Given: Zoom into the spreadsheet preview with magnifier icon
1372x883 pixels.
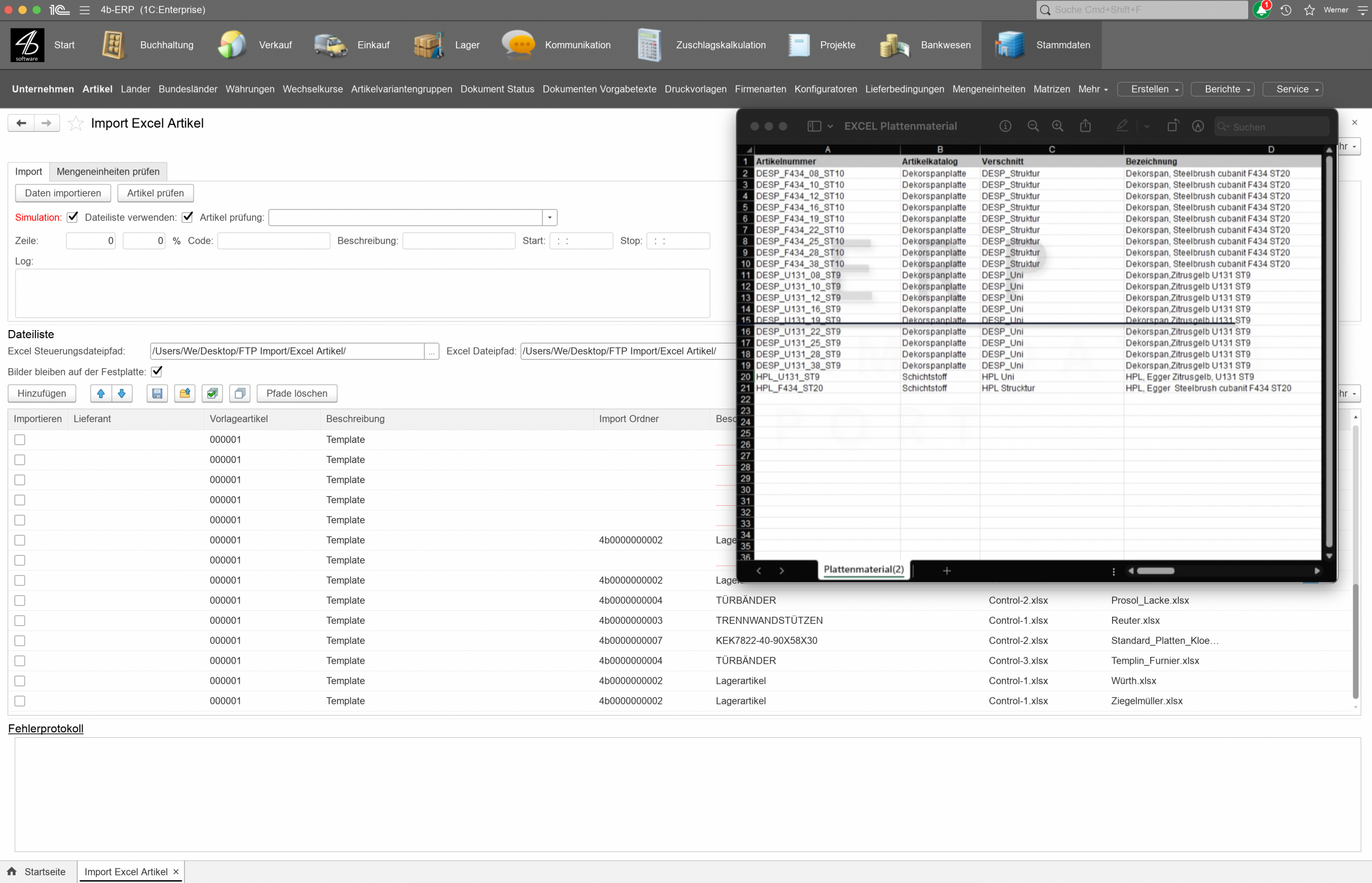Looking at the screenshot, I should pos(1057,125).
